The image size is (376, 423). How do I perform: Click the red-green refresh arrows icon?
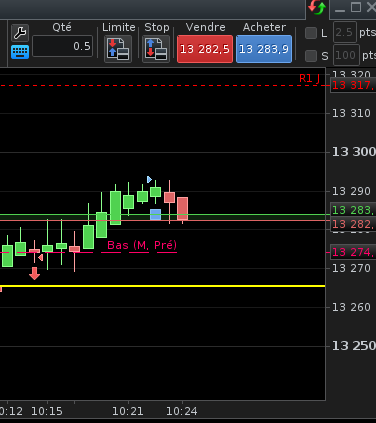(317, 7)
